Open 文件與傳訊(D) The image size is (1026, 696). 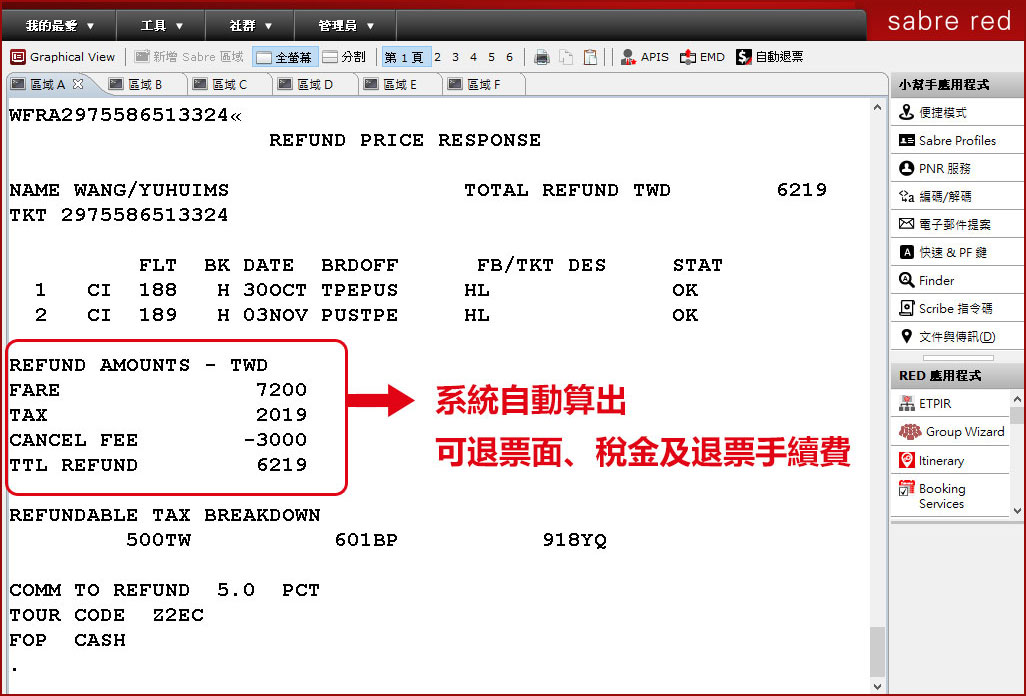point(956,336)
